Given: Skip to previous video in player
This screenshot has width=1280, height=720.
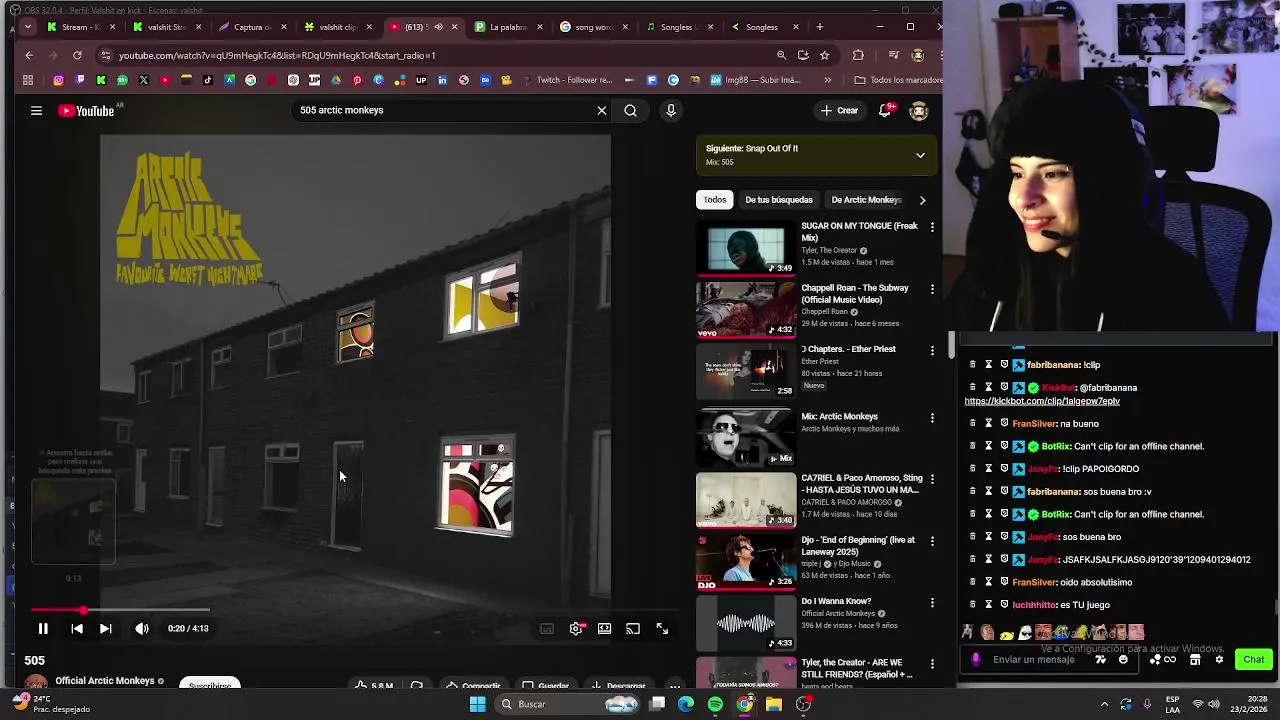Looking at the screenshot, I should tap(77, 629).
